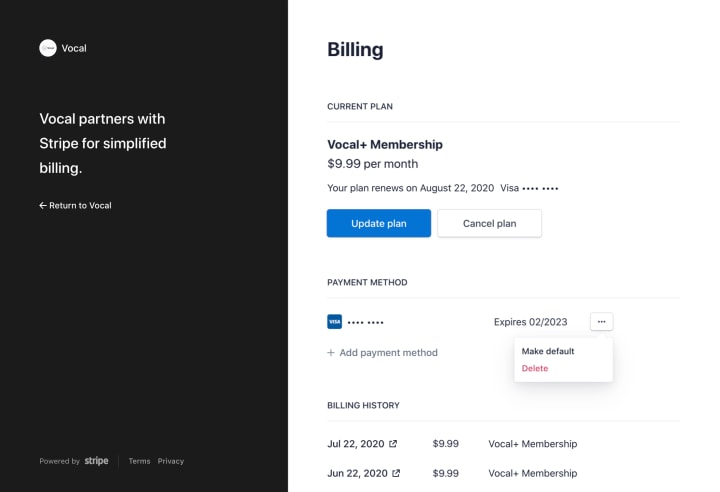This screenshot has width=720, height=492.
Task: Open the Privacy link in footer
Action: [171, 461]
